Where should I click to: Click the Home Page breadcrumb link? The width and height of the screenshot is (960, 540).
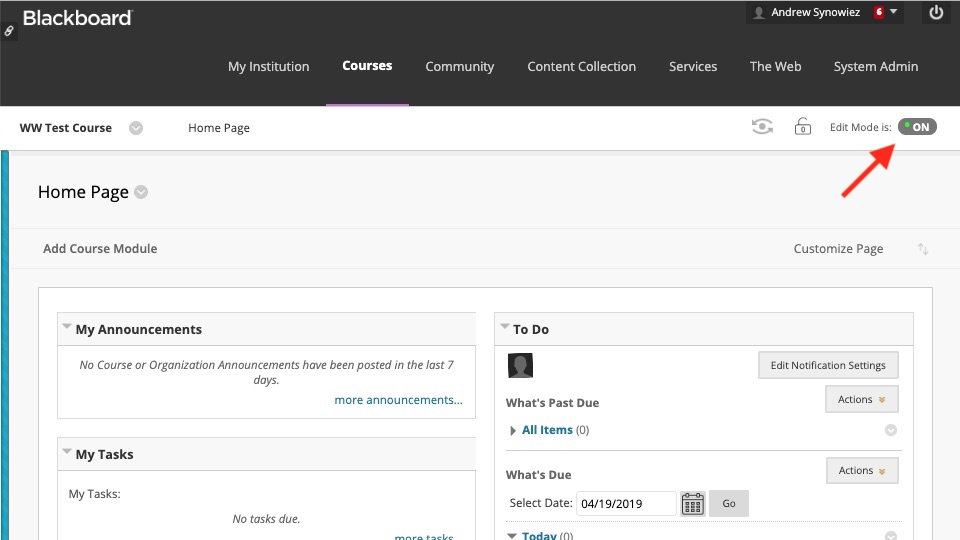pyautogui.click(x=219, y=128)
